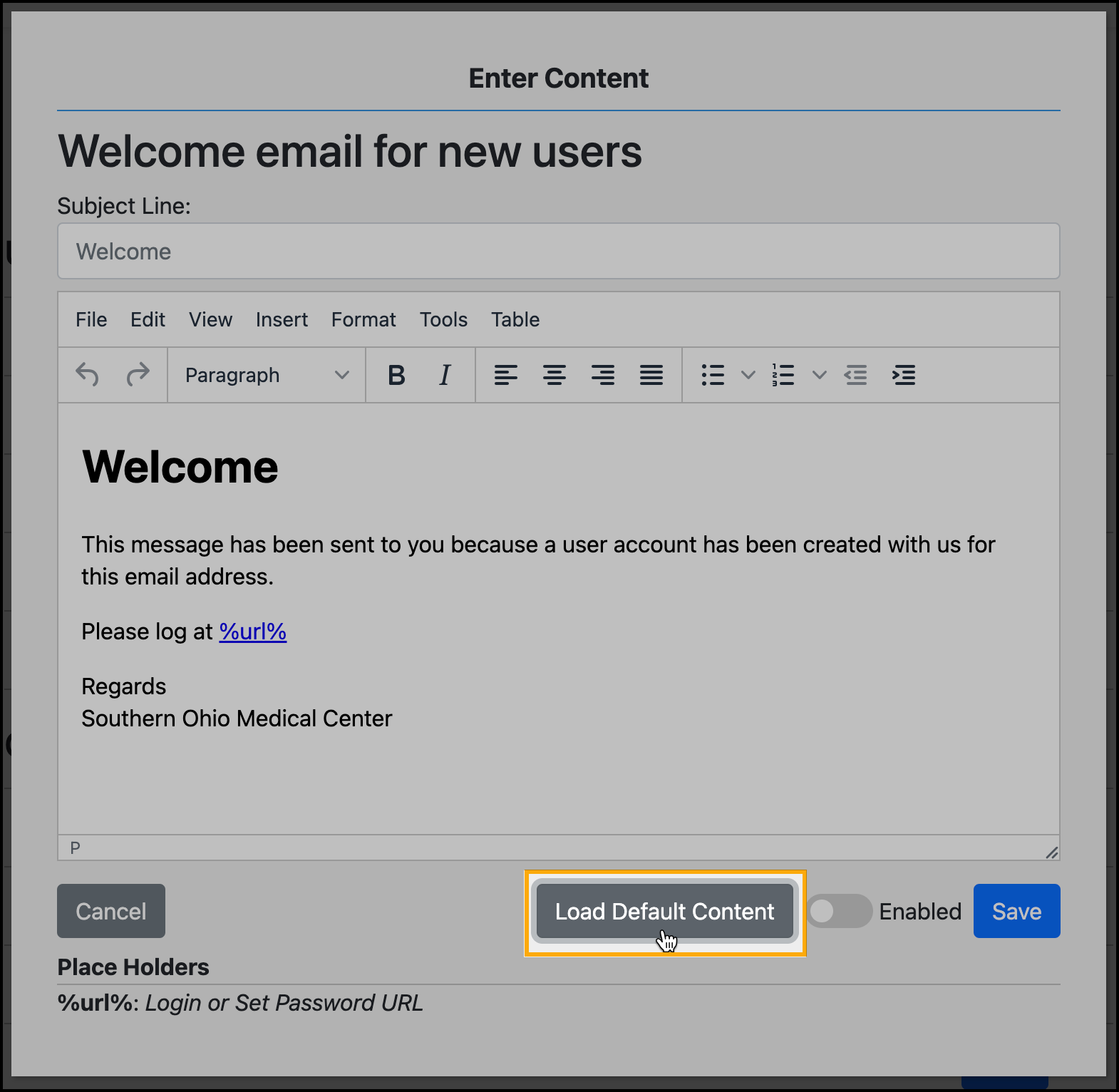Insert a bullet list
Image resolution: width=1119 pixels, height=1092 pixels.
tap(713, 375)
